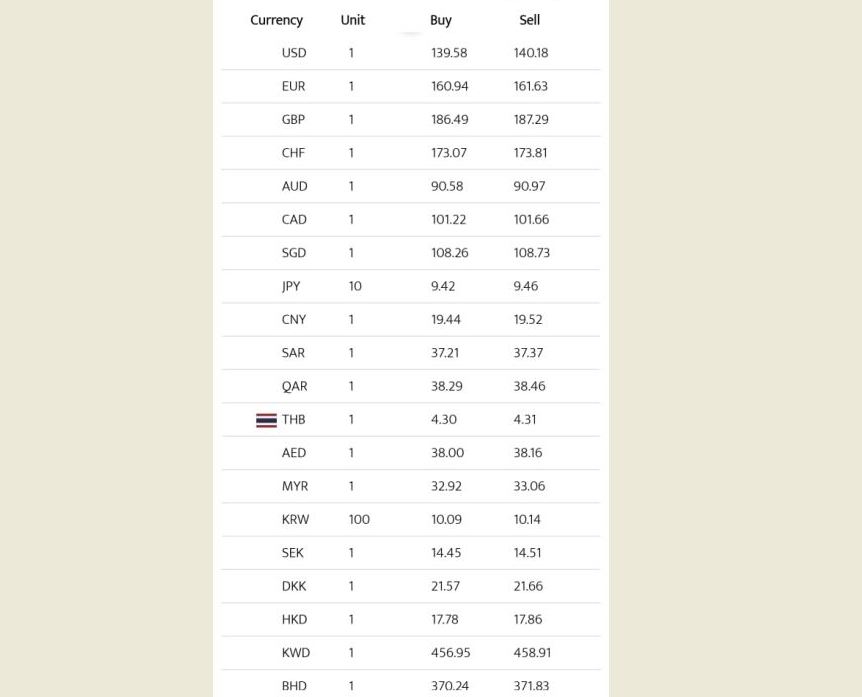Select the EUR currency code
The width and height of the screenshot is (862, 697).
(x=293, y=86)
